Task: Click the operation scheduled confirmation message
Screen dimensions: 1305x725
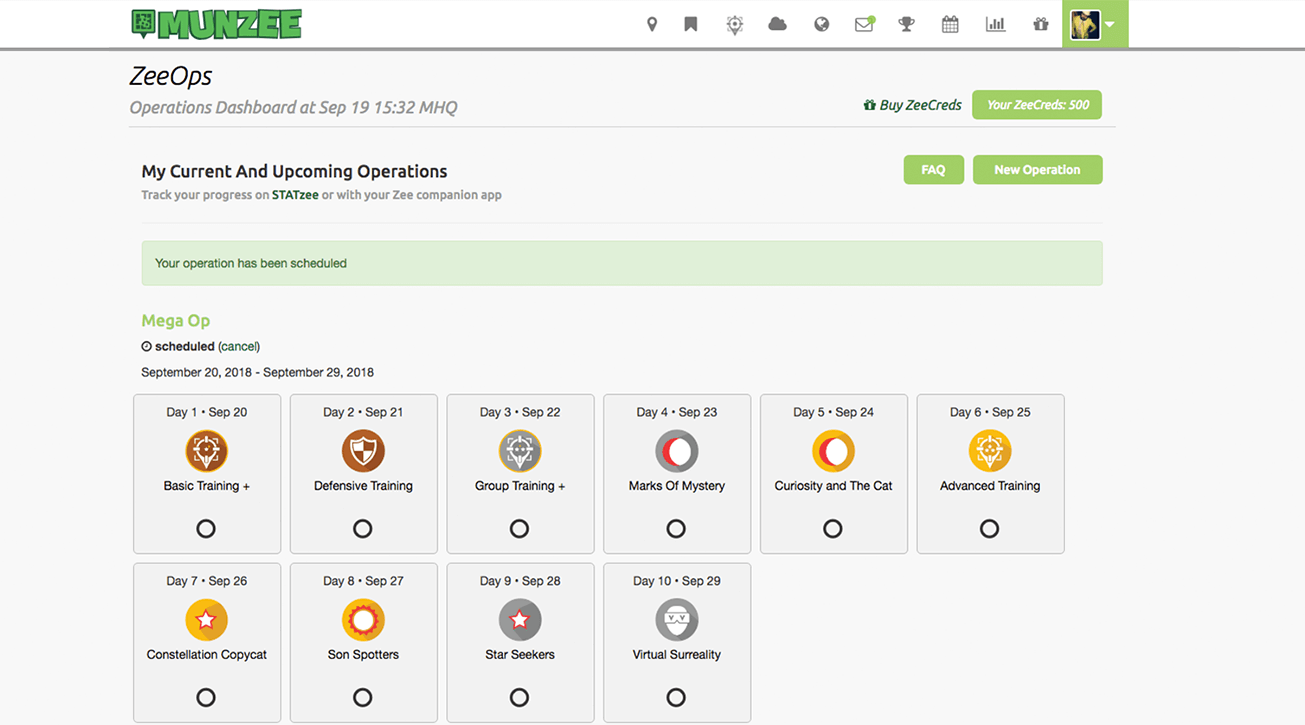Action: 622,263
